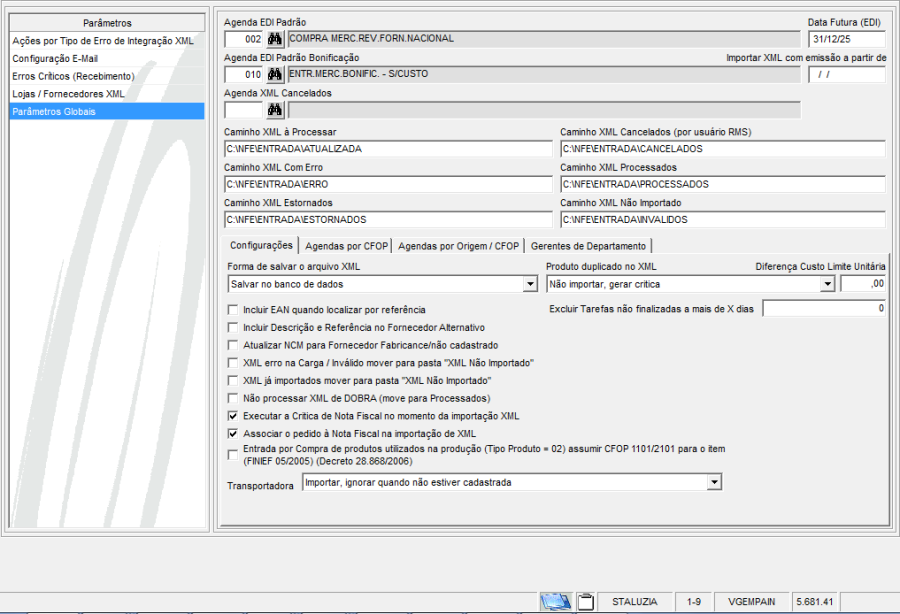Click Data Futura (EDI) date field

click(x=847, y=39)
